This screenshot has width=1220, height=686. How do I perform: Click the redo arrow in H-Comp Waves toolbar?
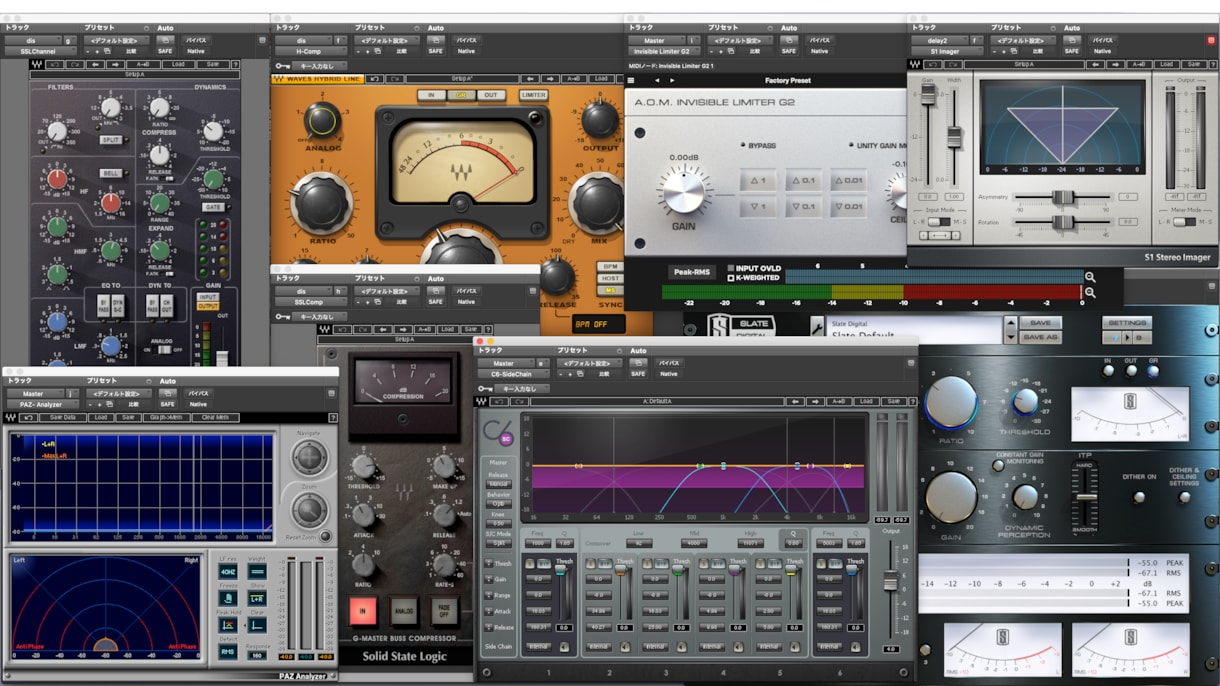(x=394, y=78)
